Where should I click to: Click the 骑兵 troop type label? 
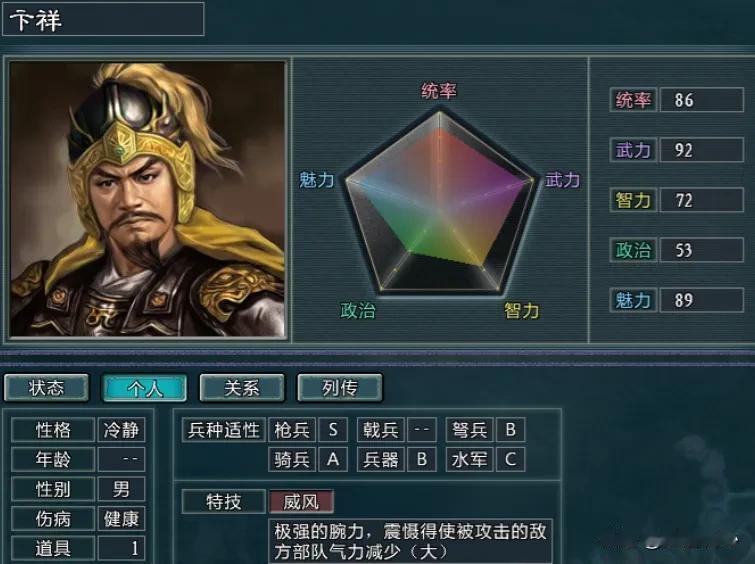pyautogui.click(x=292, y=459)
